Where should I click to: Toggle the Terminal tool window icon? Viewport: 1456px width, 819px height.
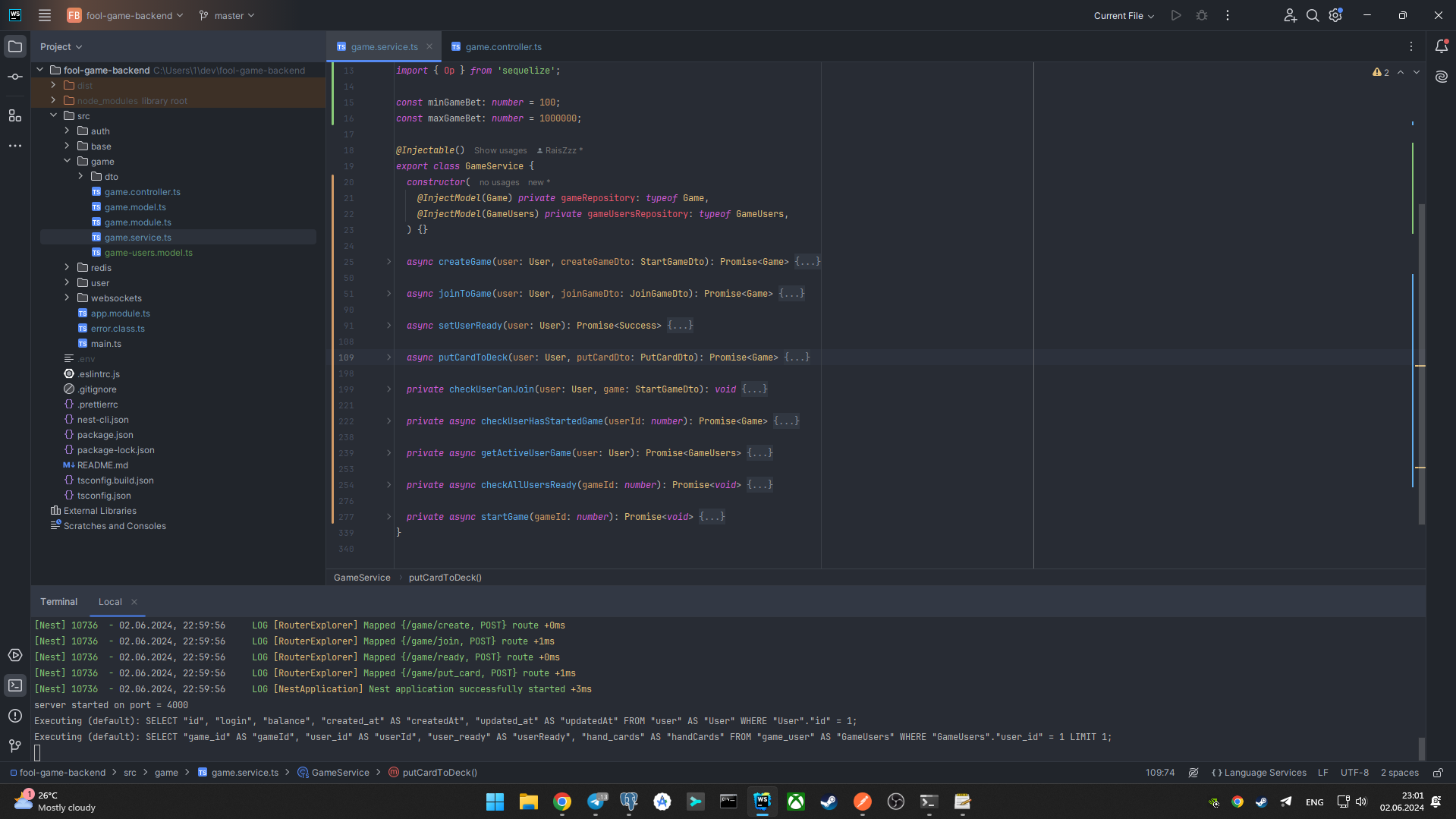coord(15,685)
